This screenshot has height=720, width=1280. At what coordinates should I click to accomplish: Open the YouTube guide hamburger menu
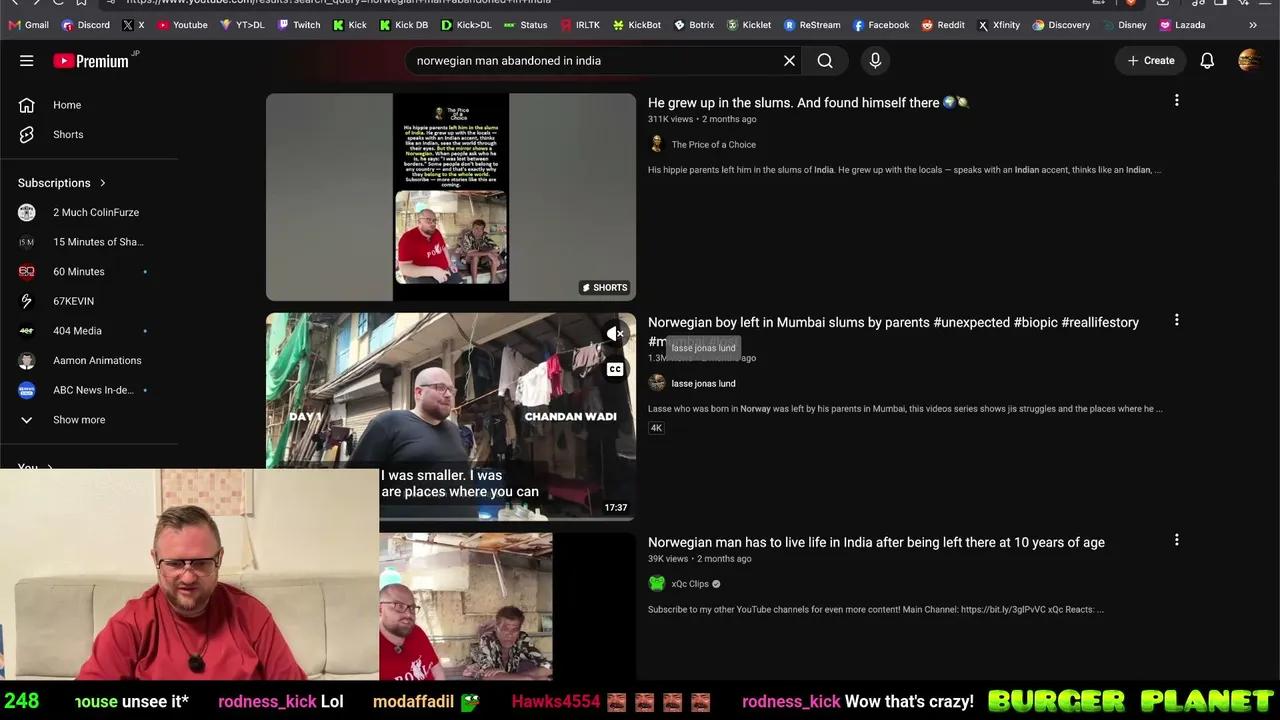[27, 61]
